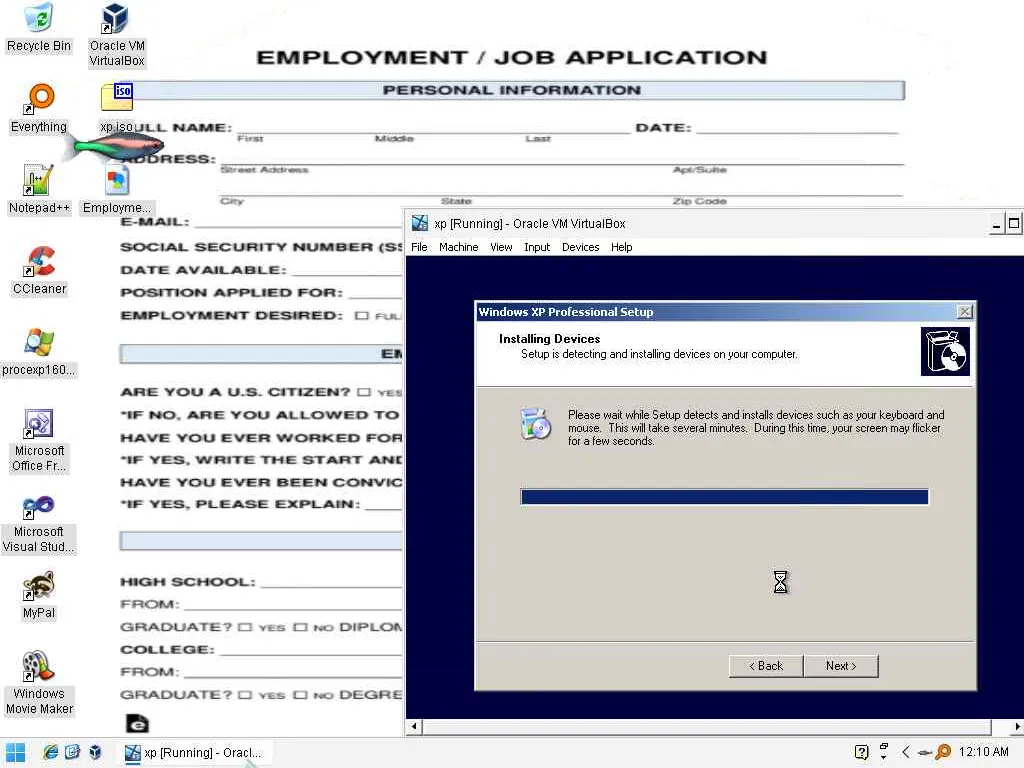
Task: Maximize the VirtualBox VM window
Action: (1014, 224)
